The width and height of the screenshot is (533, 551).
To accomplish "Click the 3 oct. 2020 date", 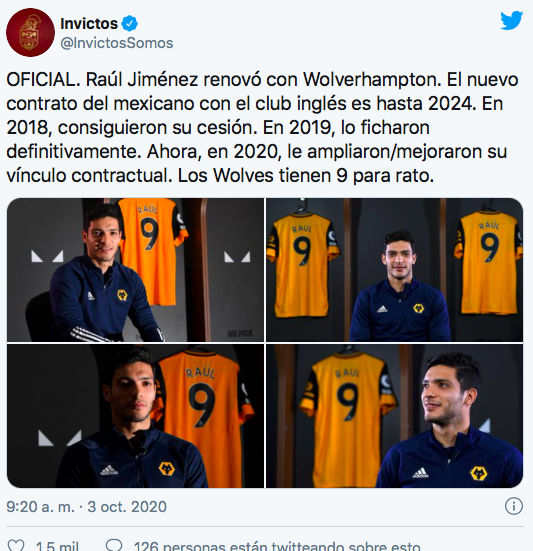I will point(127,507).
